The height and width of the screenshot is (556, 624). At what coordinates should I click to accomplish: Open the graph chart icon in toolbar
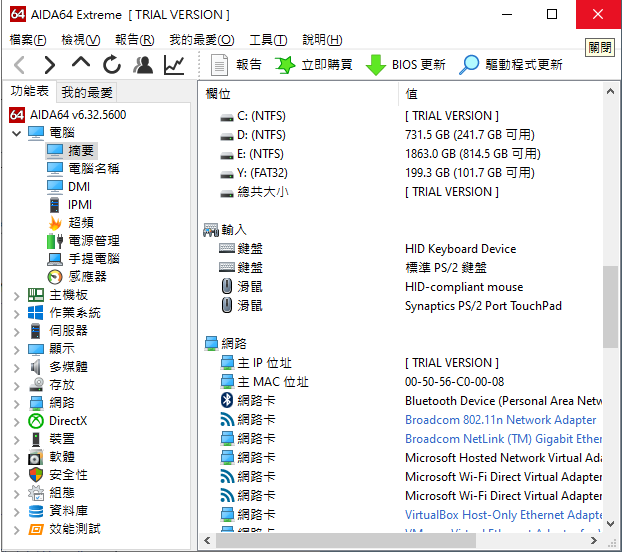coord(174,65)
